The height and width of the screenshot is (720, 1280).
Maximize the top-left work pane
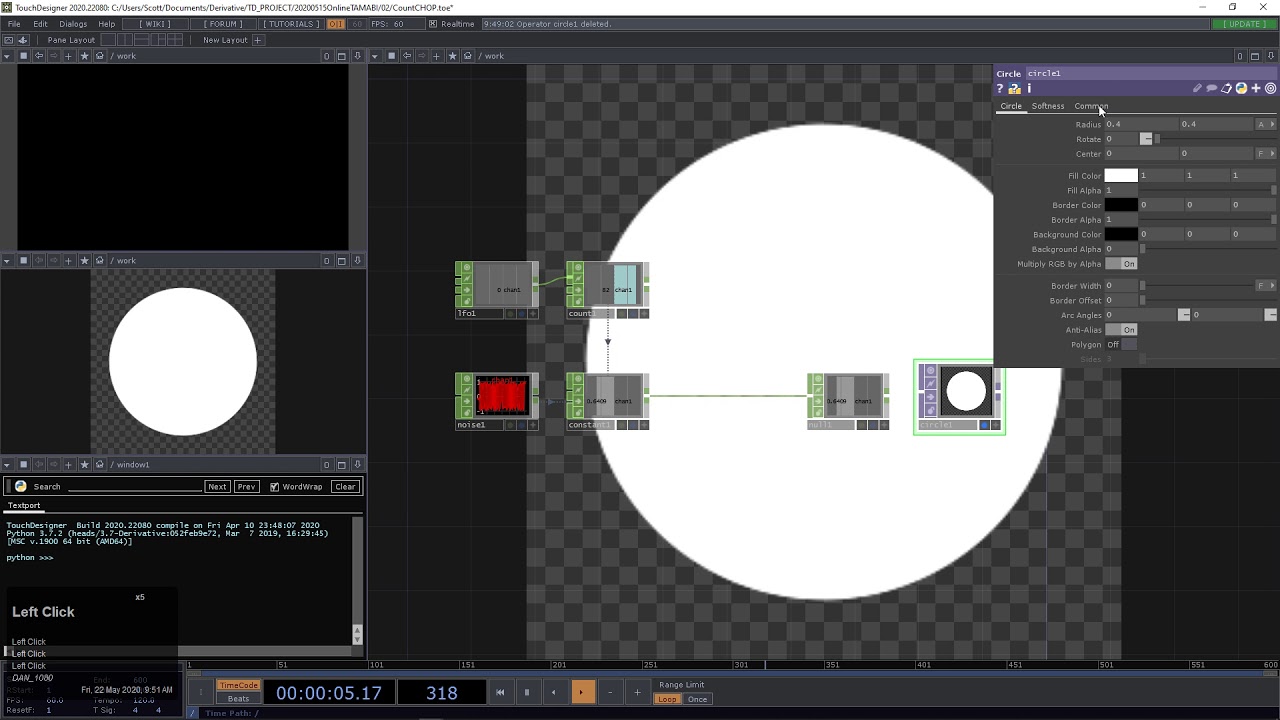coord(341,56)
